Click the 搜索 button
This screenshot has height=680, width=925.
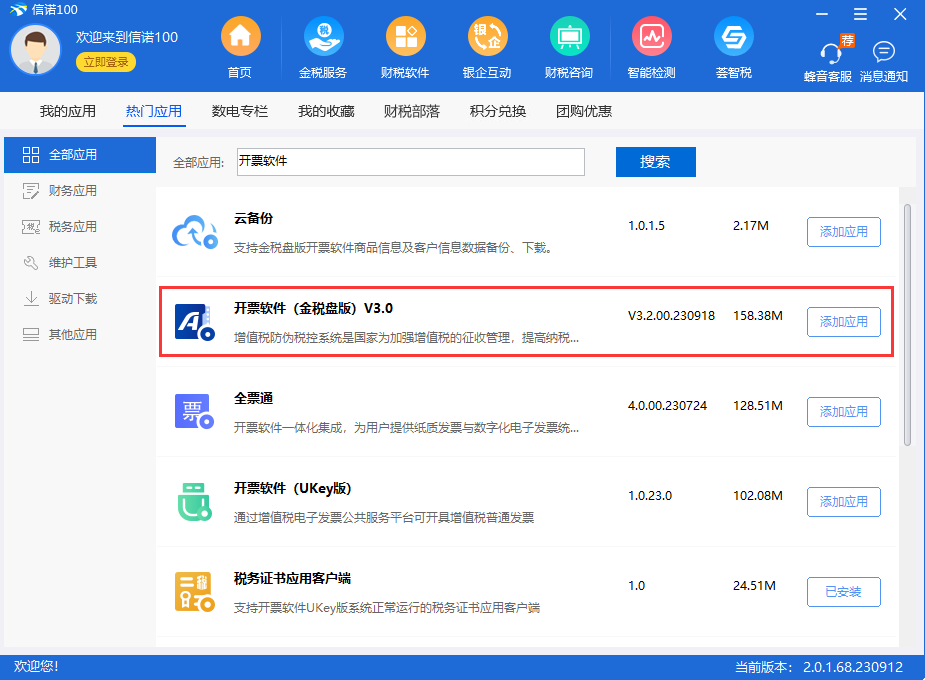(655, 162)
